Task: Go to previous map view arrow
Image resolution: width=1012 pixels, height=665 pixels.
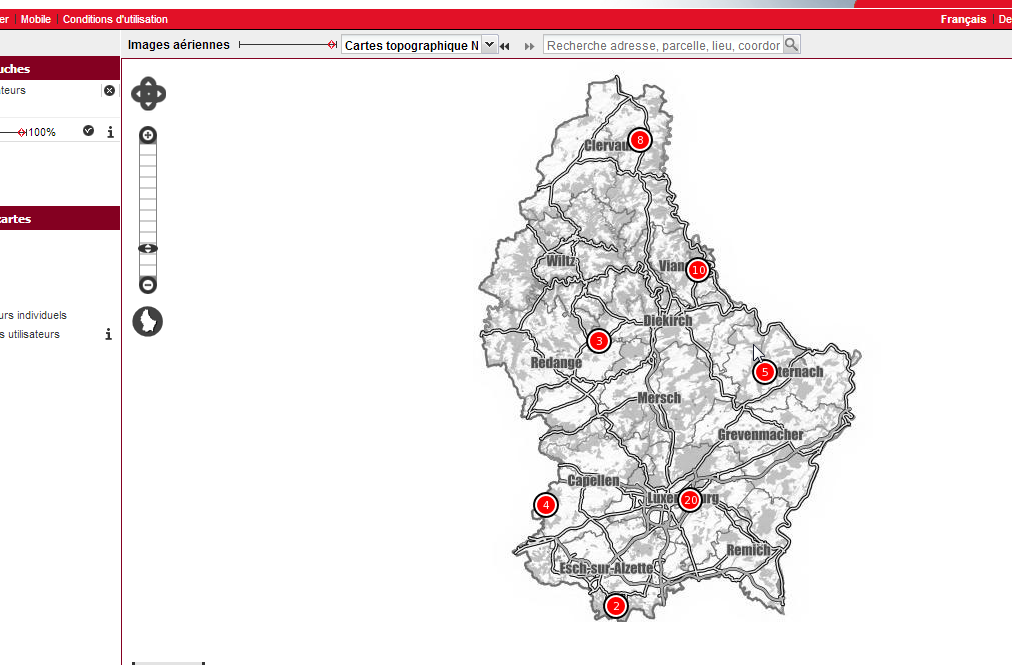Action: (x=506, y=46)
